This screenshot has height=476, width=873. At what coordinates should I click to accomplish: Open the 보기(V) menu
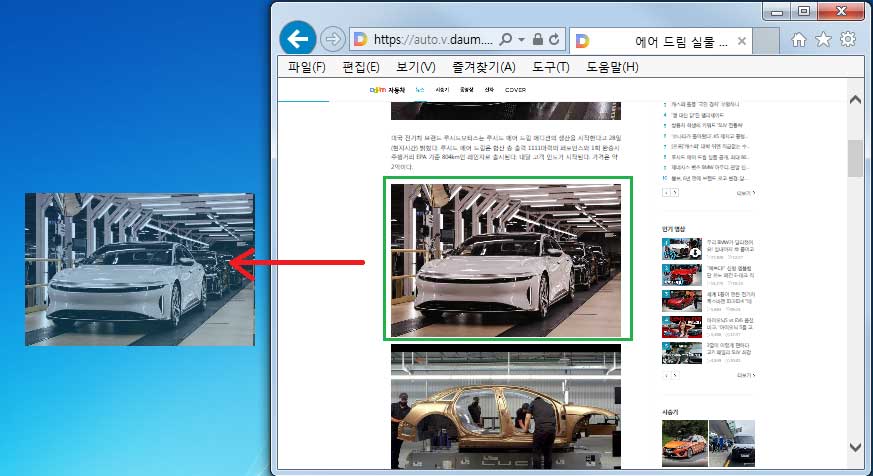click(415, 67)
